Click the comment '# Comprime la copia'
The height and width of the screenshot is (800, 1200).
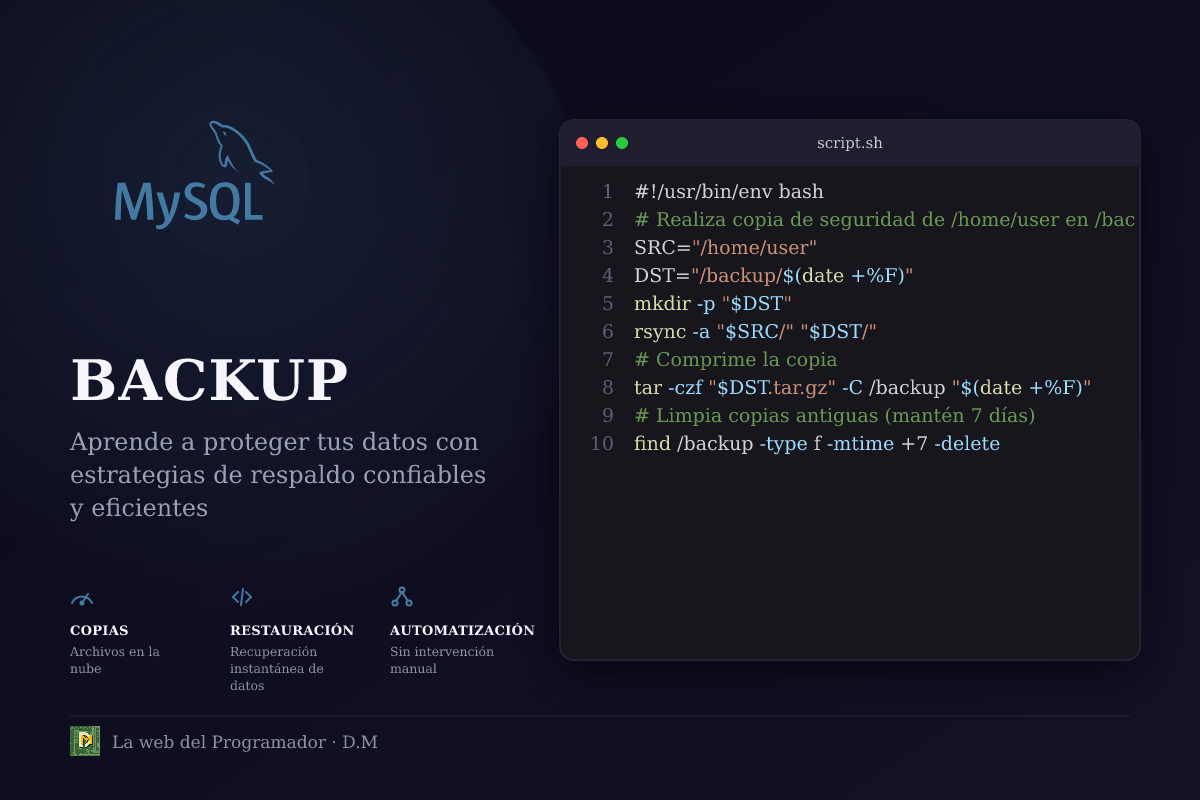[x=735, y=360]
